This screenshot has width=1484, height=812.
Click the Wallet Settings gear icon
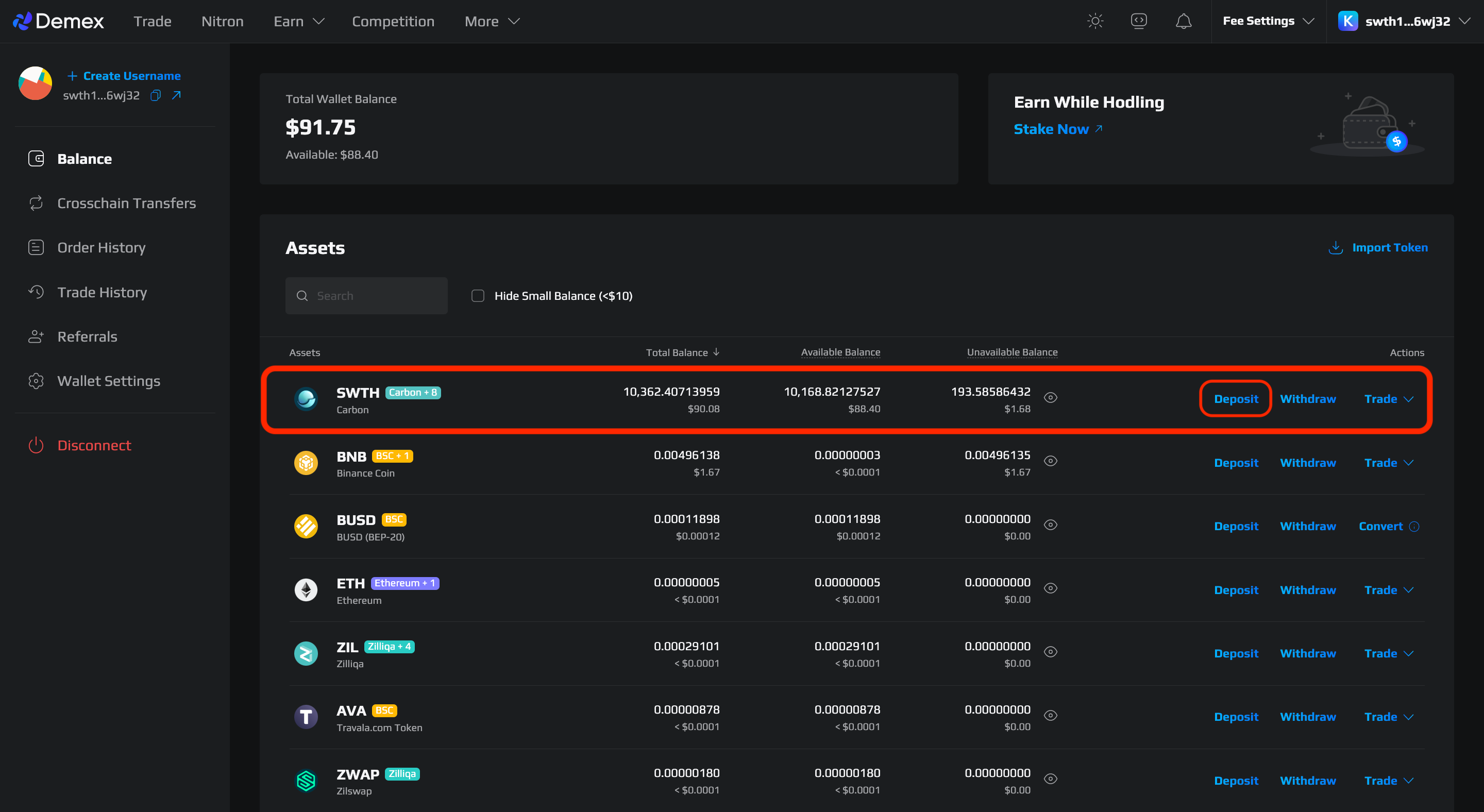pos(36,381)
